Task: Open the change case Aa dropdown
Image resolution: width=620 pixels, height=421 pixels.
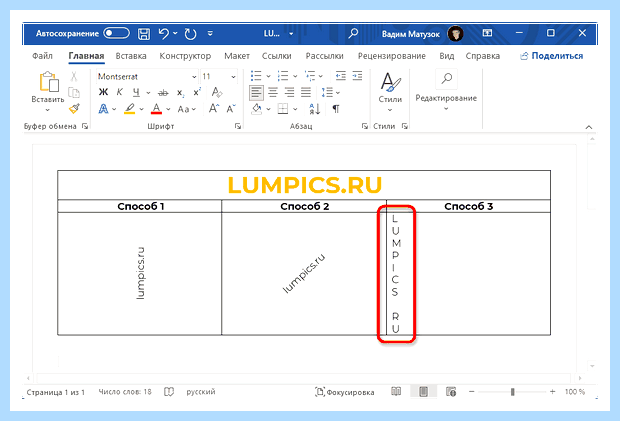Action: pos(187,109)
